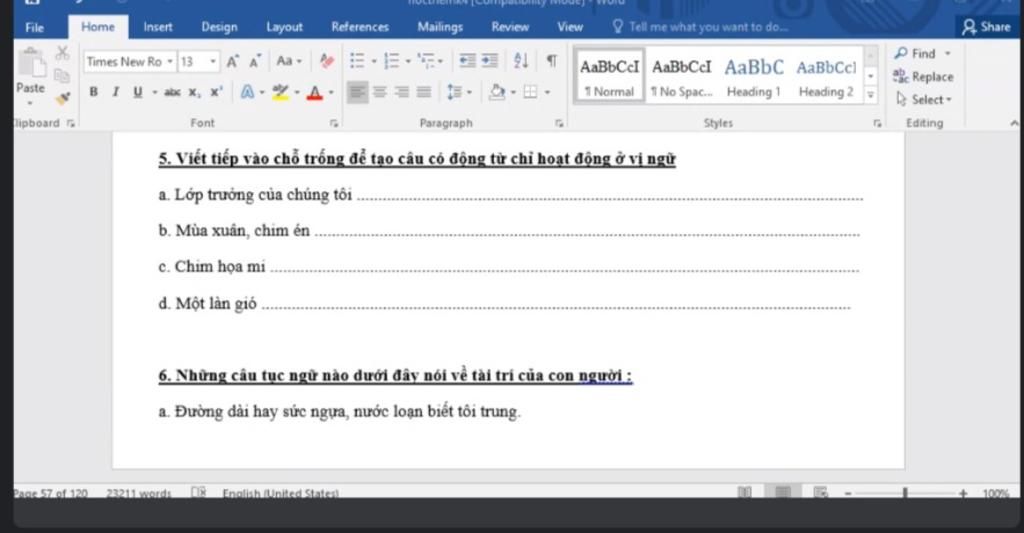Screen dimensions: 1024x533
Task: Apply borders to selection
Action: 530,92
